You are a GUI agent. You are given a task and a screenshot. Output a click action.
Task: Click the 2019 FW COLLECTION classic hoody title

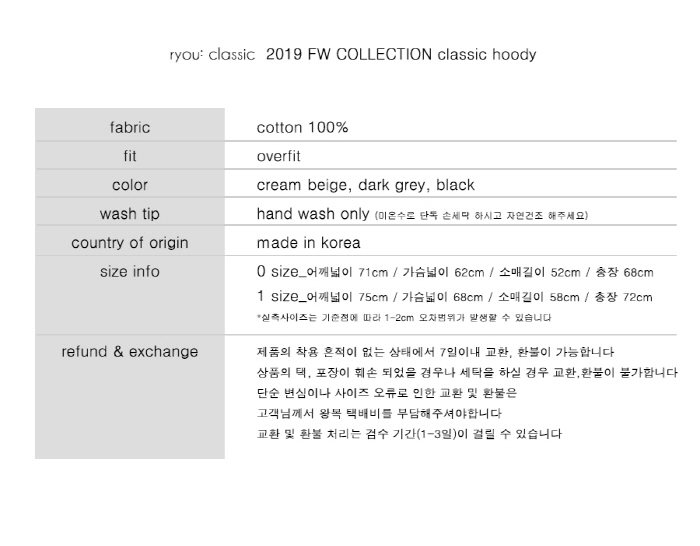click(x=401, y=54)
